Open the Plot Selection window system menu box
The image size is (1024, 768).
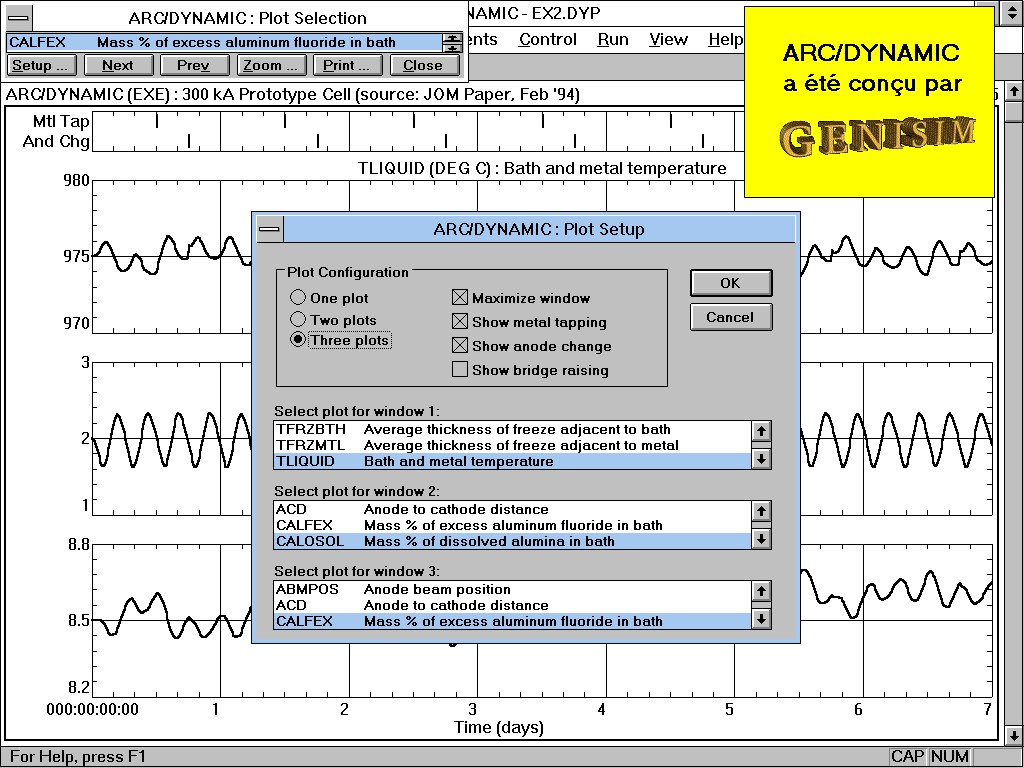18,18
